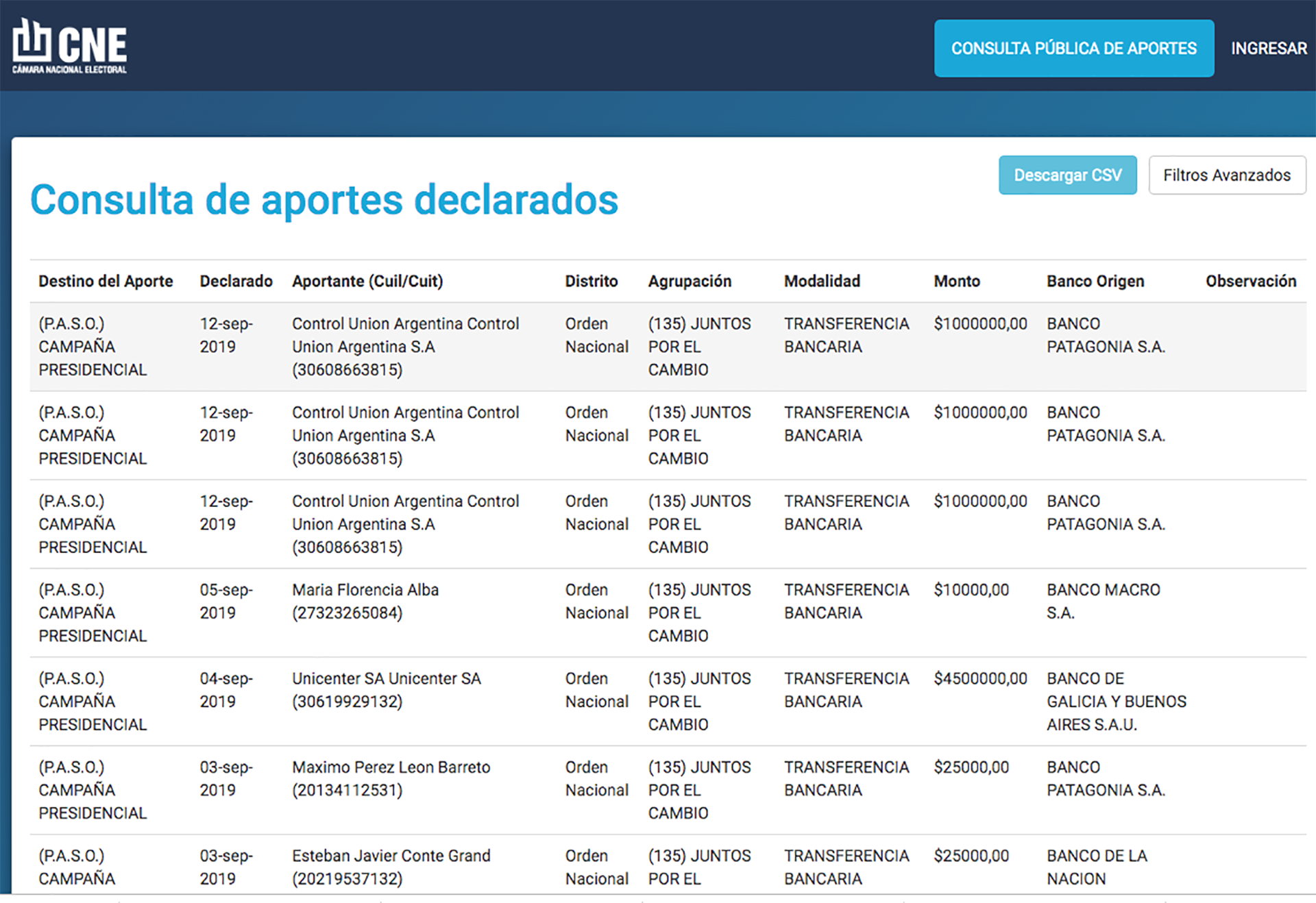1316x903 pixels.
Task: Click the Agrupación column header
Action: tap(690, 281)
